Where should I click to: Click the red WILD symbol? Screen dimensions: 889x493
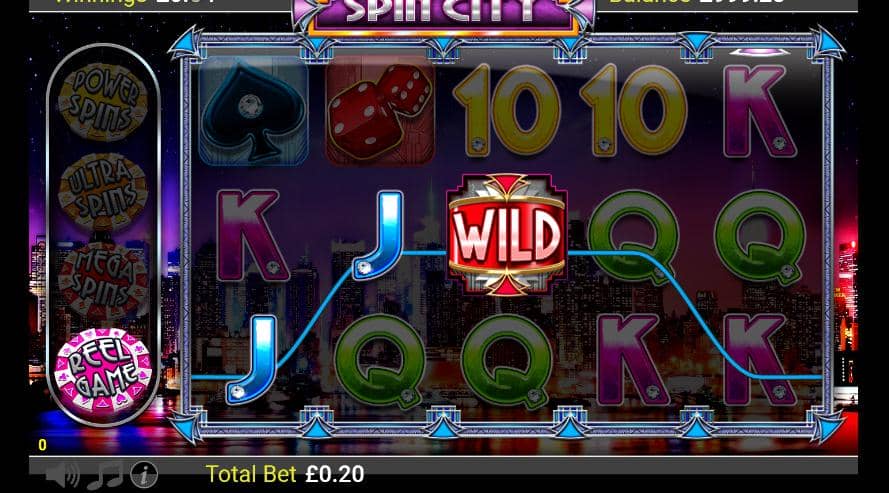click(x=507, y=235)
